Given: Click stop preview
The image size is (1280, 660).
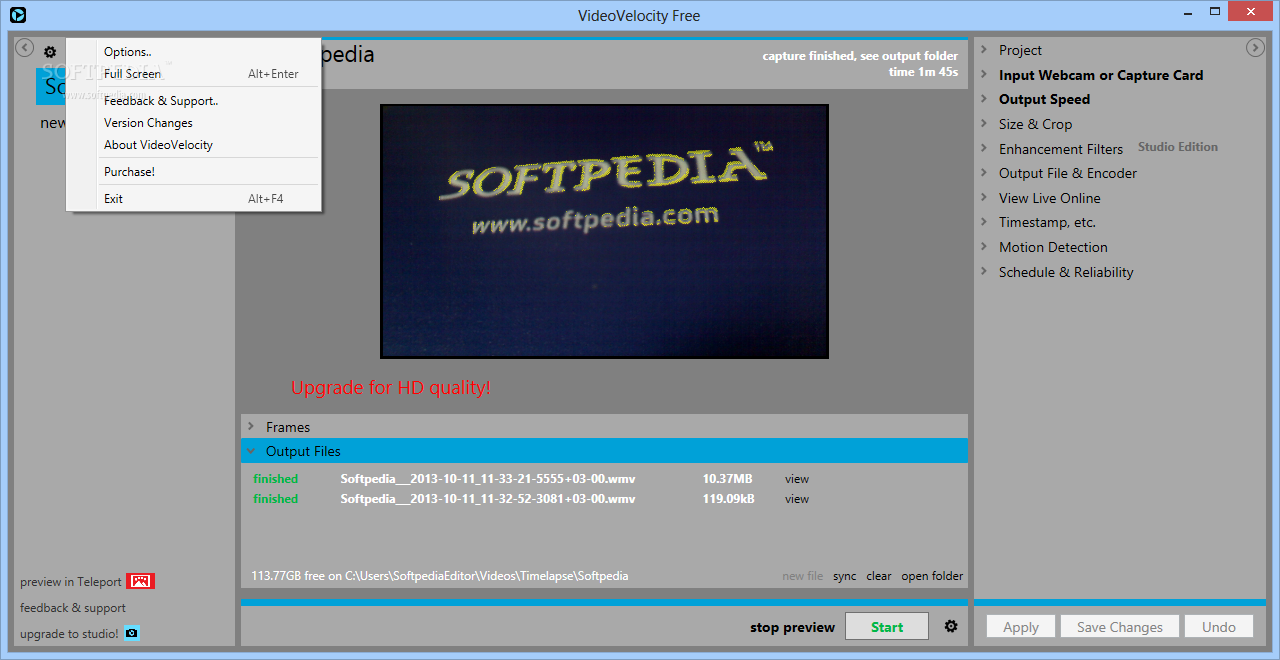Looking at the screenshot, I should (x=792, y=628).
